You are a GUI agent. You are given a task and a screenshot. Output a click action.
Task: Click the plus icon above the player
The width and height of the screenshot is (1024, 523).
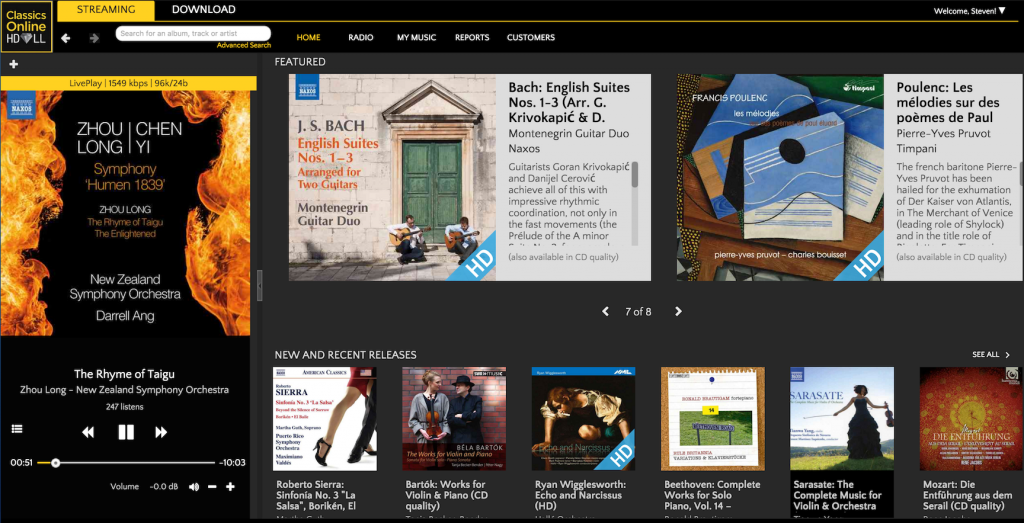(x=14, y=64)
